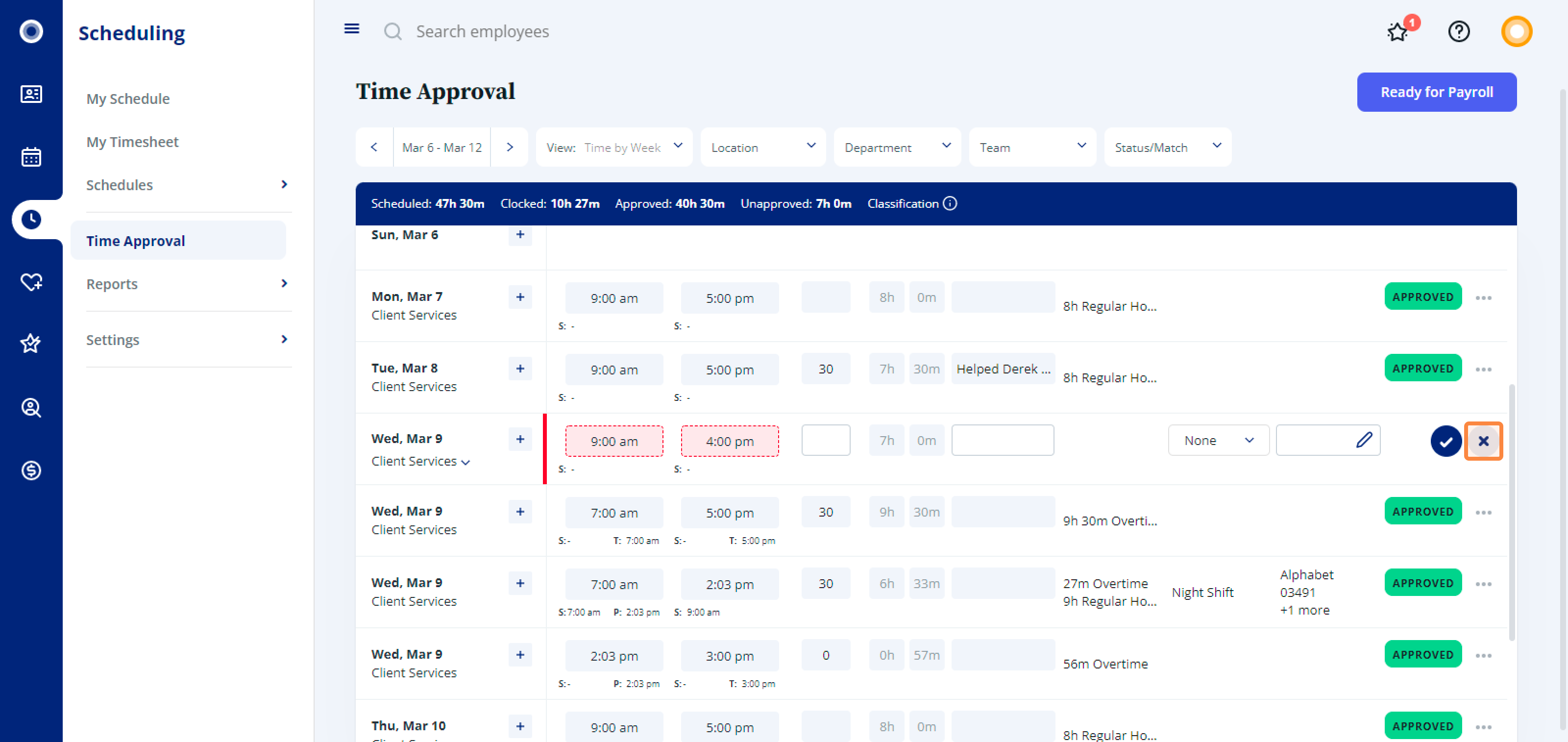Open the employee ID card sidebar icon

point(31,95)
